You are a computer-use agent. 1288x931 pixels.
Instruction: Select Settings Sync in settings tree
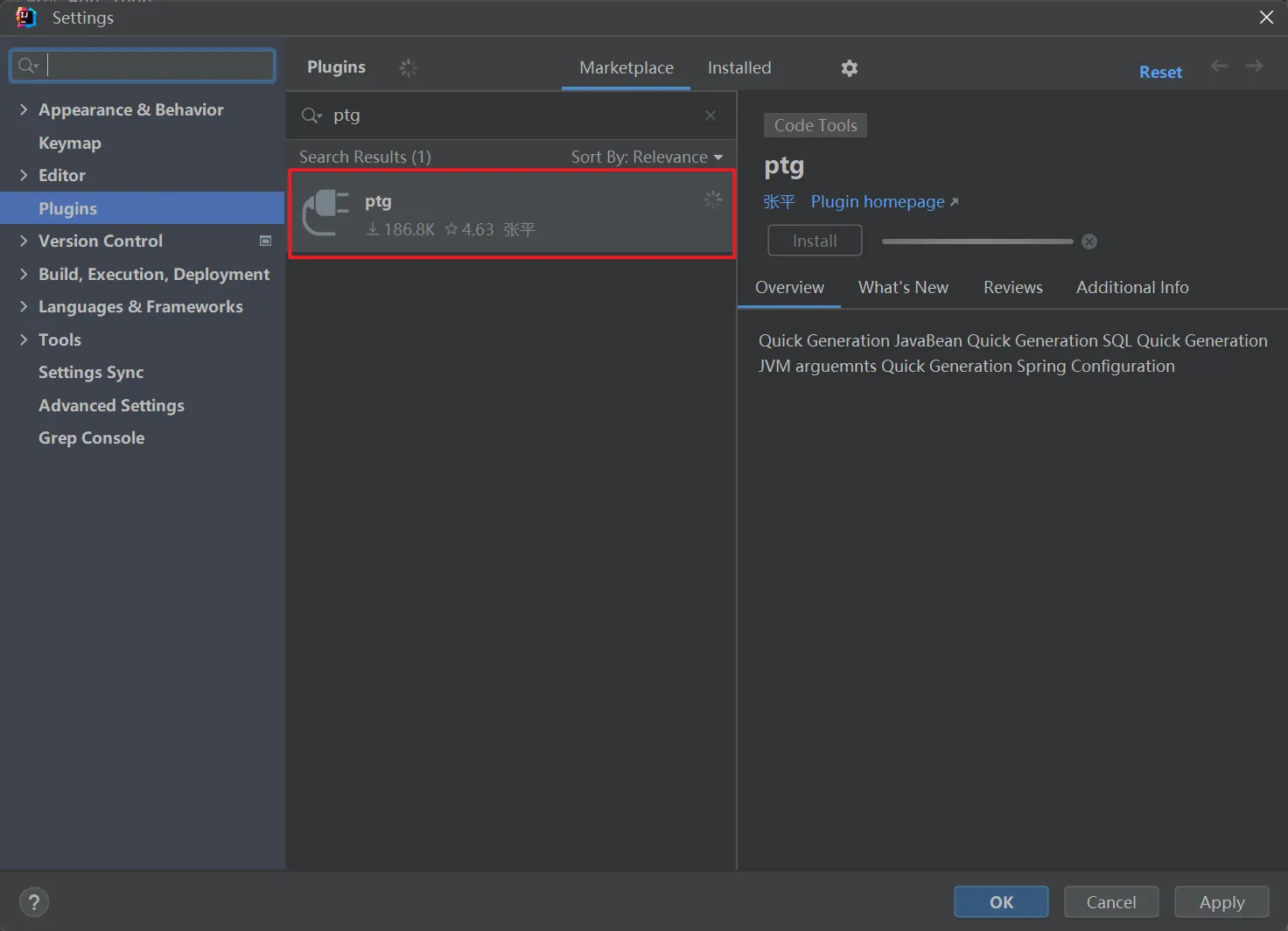pos(91,372)
